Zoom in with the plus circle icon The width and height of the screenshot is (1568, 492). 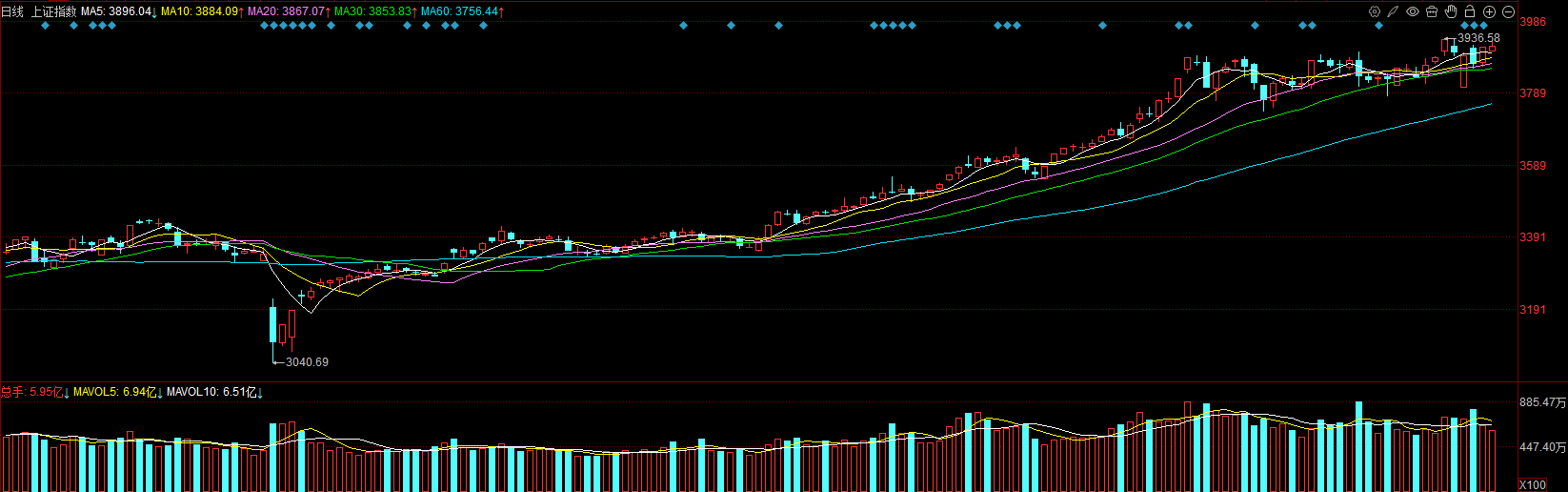click(1489, 11)
